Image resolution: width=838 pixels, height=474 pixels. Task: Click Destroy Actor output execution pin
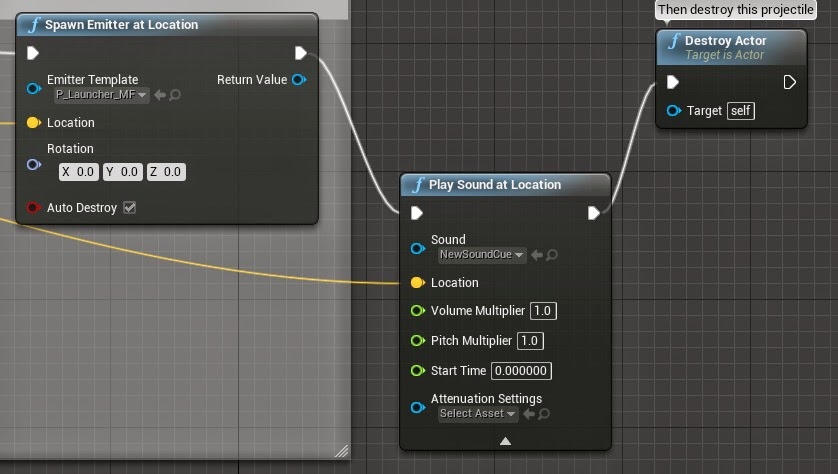789,82
